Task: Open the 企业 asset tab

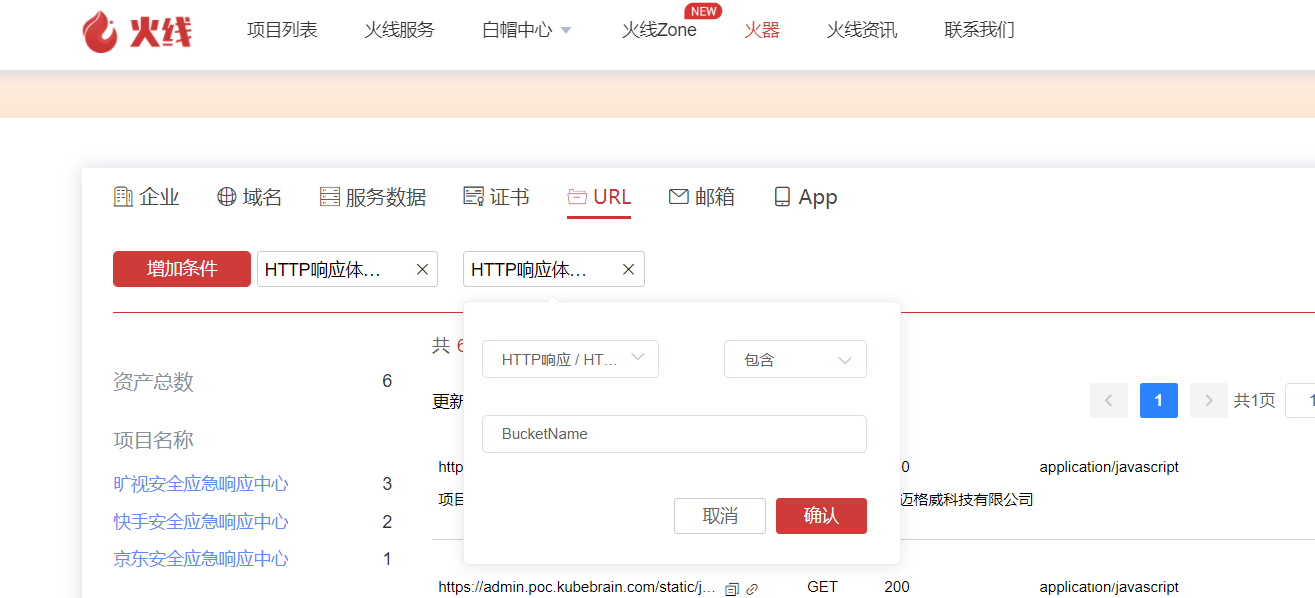Action: 147,197
